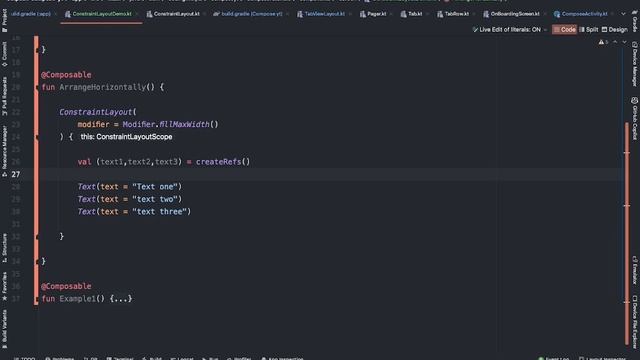Switch to TabRow.kt tab
This screenshot has width=640, height=360.
(453, 14)
